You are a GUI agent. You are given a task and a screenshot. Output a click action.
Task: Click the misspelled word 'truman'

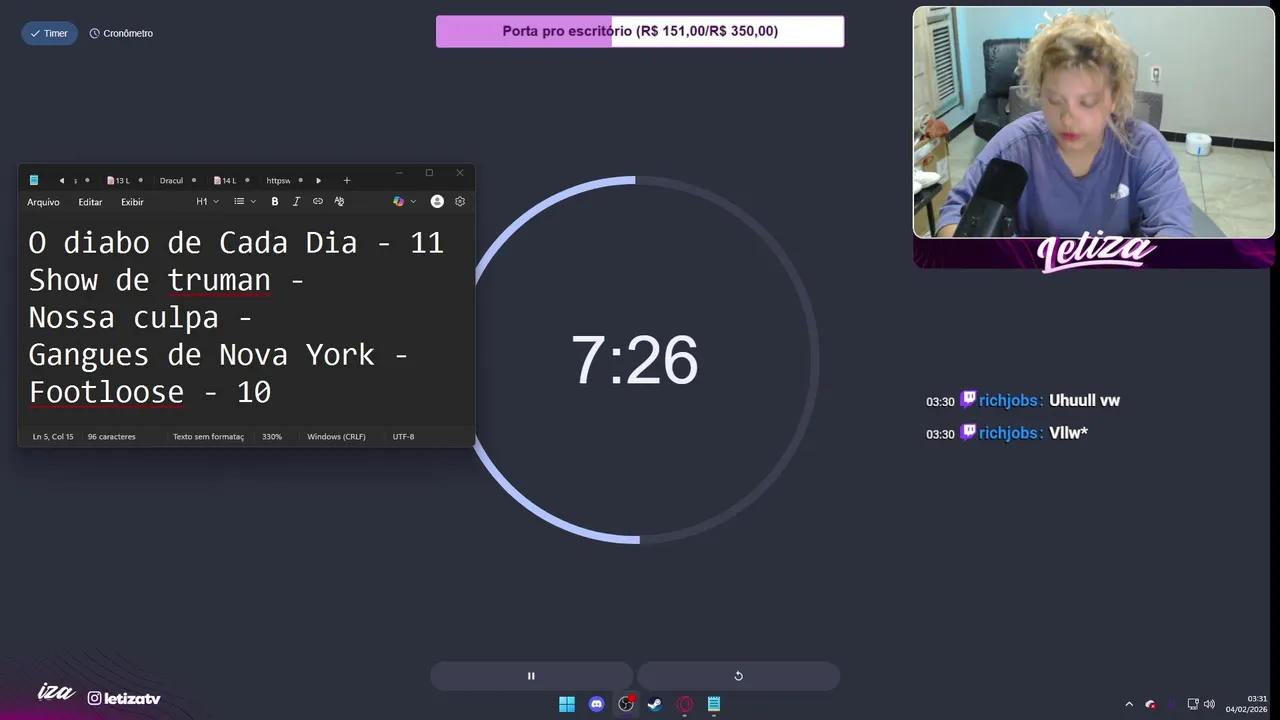click(x=219, y=281)
